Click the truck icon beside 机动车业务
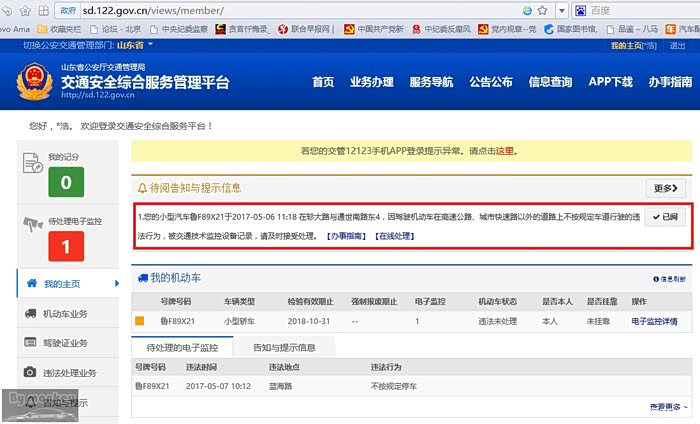Viewport: 700px width, 424px height. [x=31, y=314]
